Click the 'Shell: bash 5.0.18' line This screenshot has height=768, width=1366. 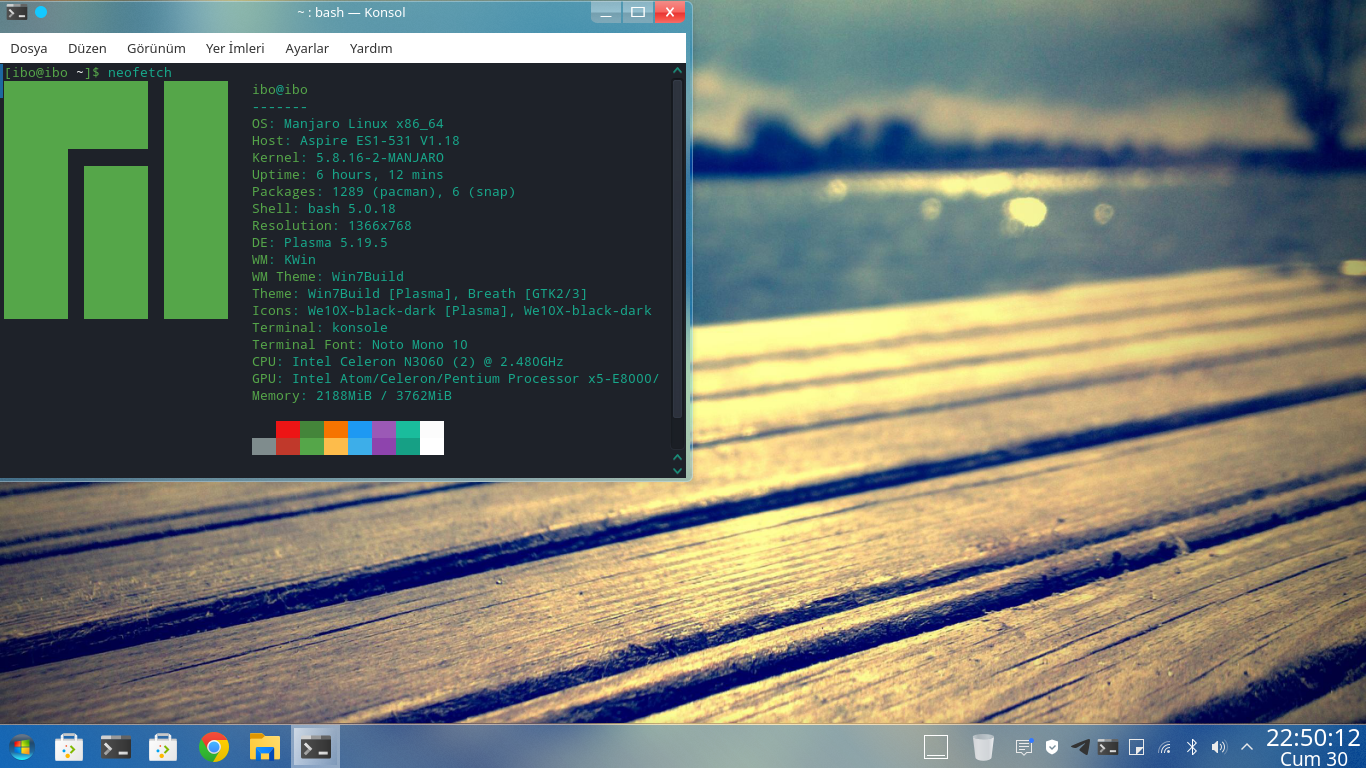(x=324, y=209)
